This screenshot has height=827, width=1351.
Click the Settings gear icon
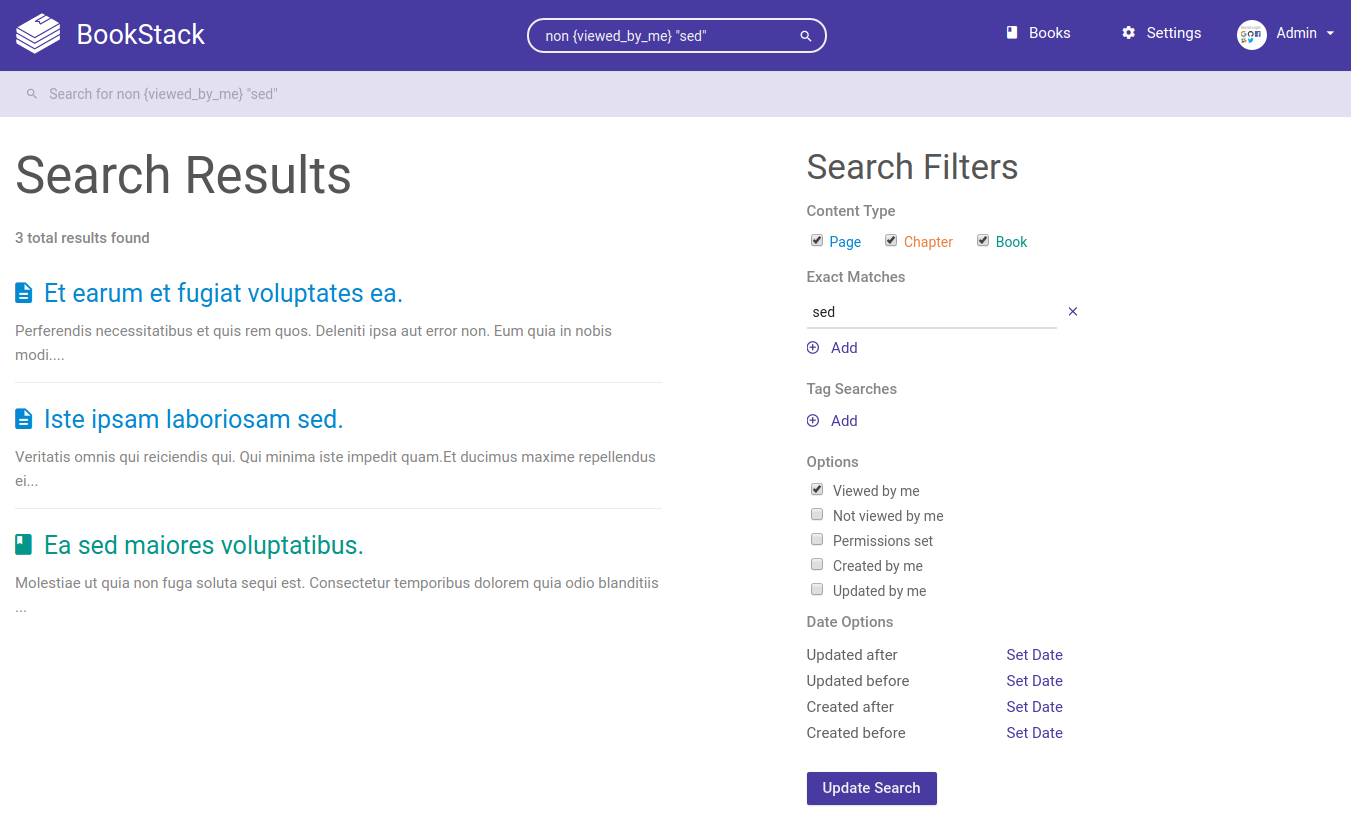[x=1128, y=33]
